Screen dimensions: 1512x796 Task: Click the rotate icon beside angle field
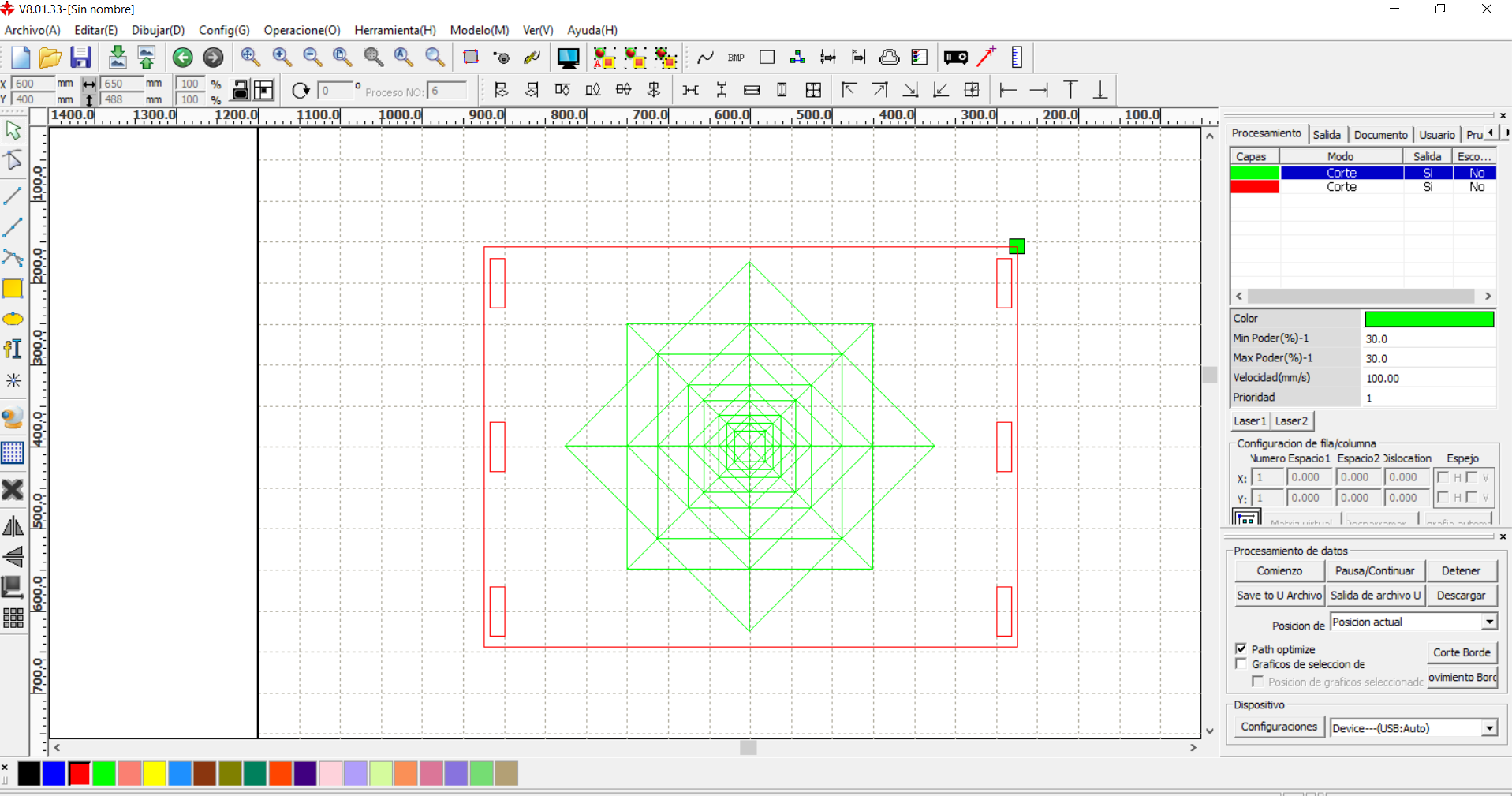pos(301,90)
